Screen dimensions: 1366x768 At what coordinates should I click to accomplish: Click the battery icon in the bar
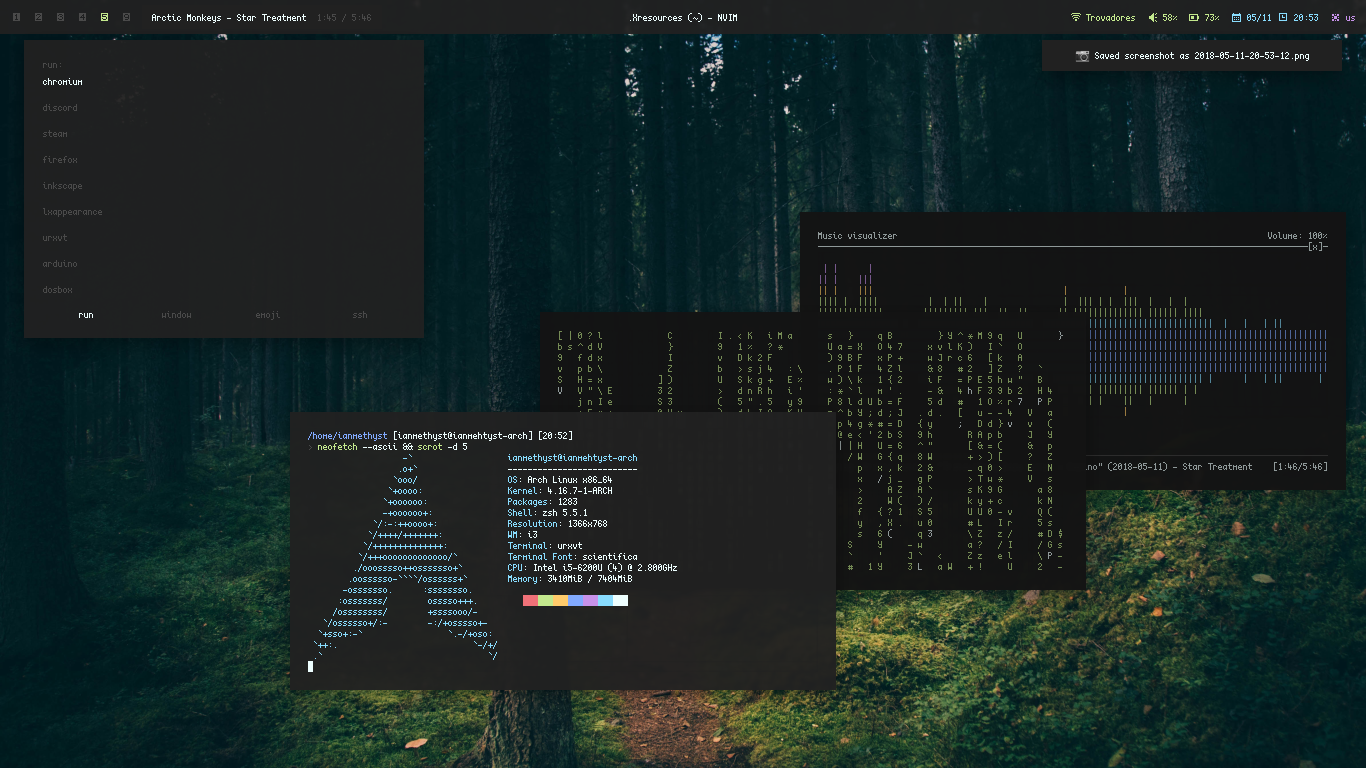tap(1194, 18)
